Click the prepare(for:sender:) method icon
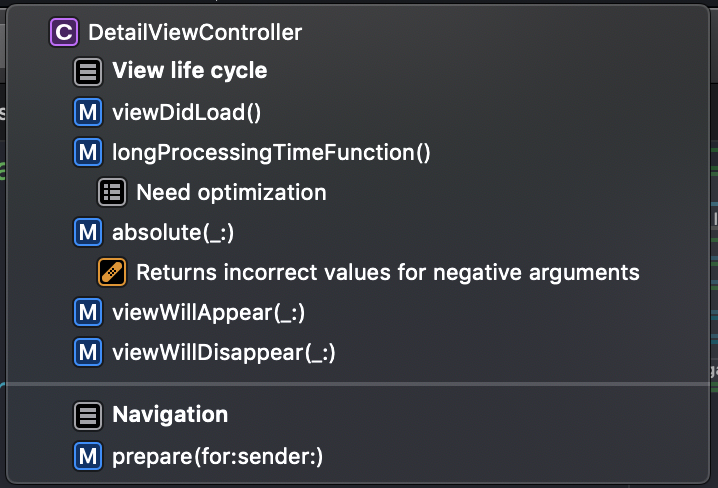 coord(88,457)
